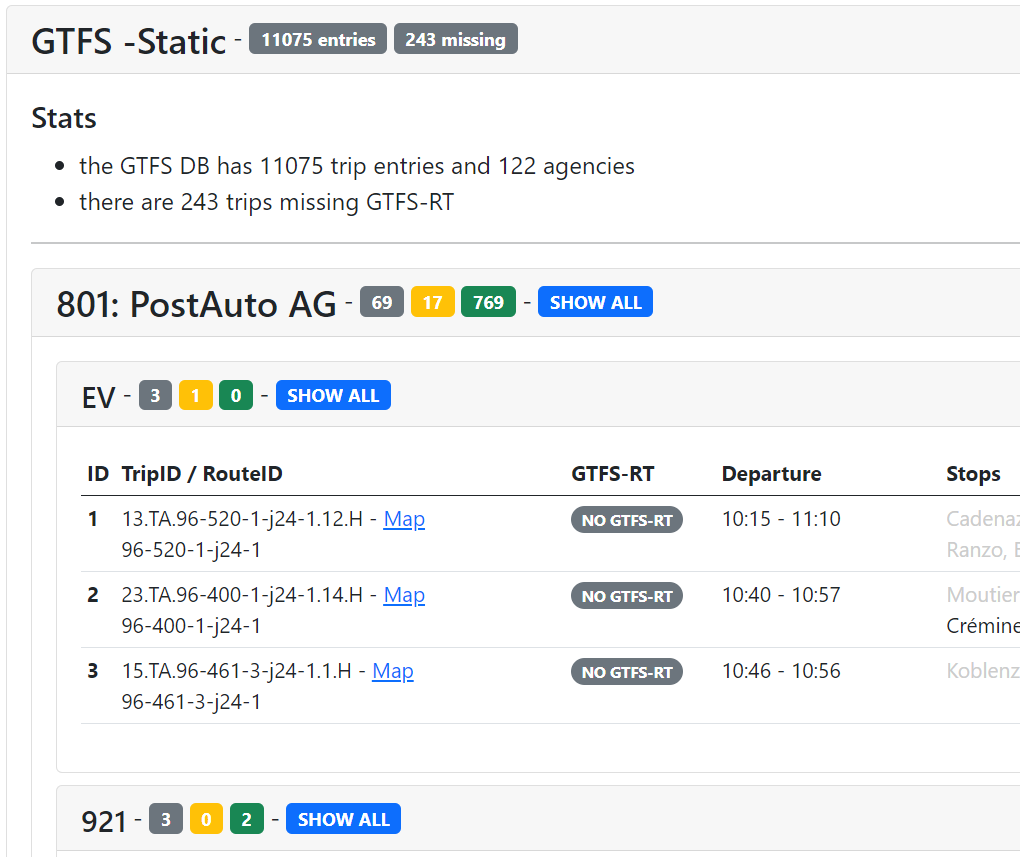The width and height of the screenshot is (1020, 857).
Task: Click the gray 3 badge in EV header
Action: [155, 395]
